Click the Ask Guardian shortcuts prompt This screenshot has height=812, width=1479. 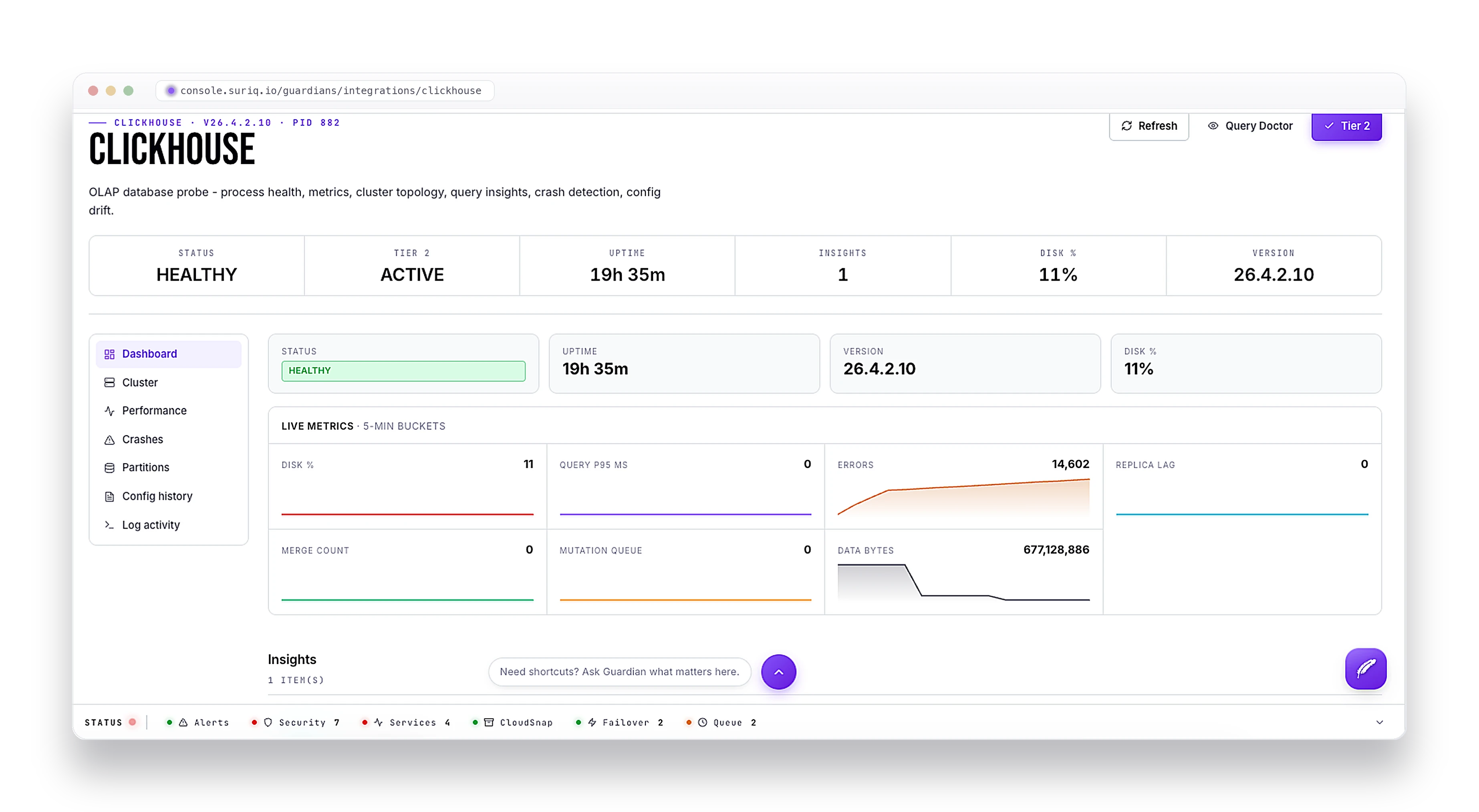(x=619, y=672)
